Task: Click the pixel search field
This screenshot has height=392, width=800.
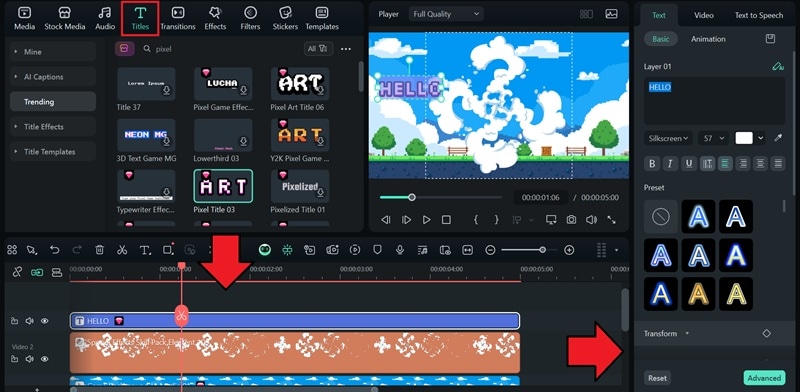Action: point(219,49)
